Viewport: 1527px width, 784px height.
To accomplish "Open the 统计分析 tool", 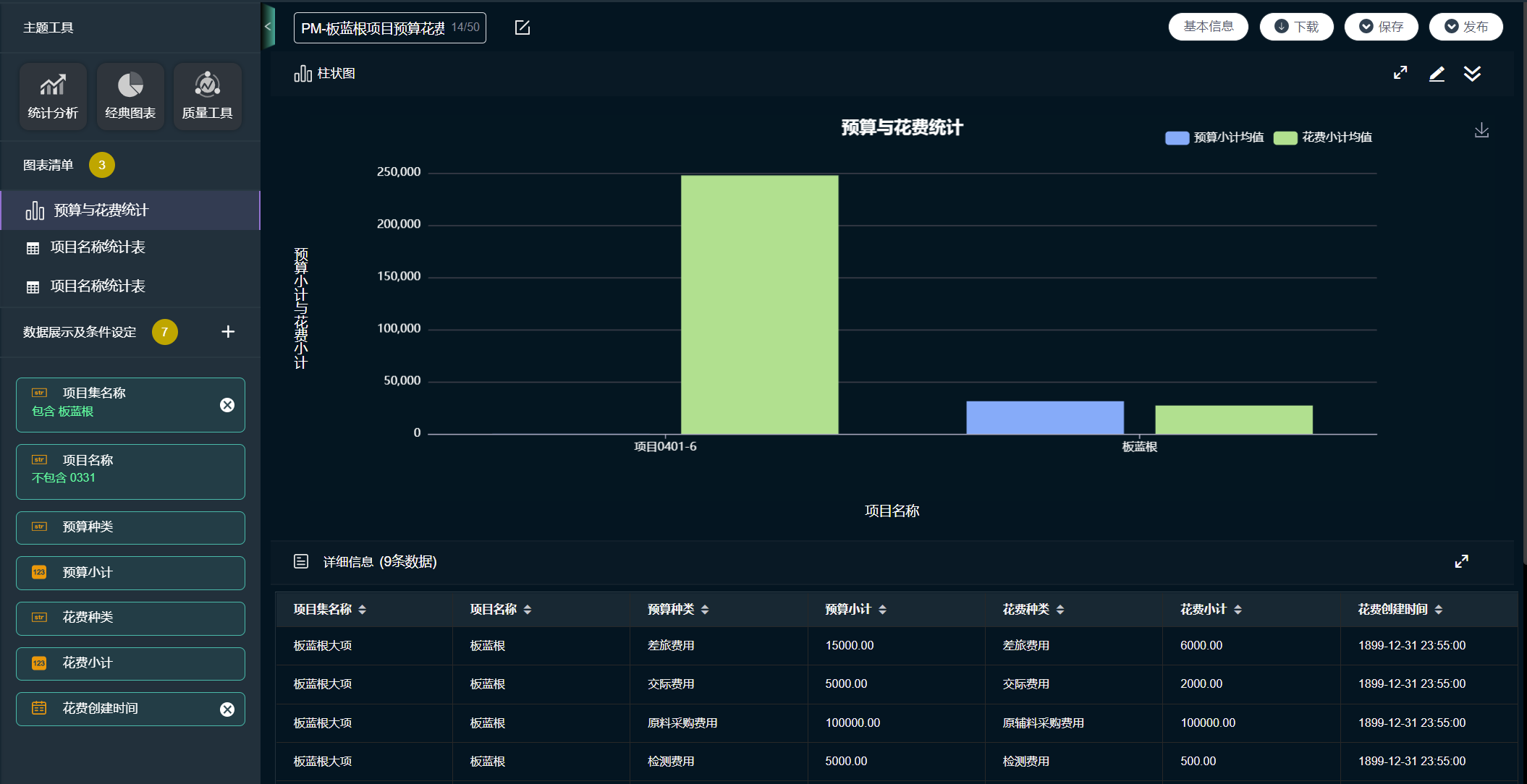I will (x=53, y=96).
